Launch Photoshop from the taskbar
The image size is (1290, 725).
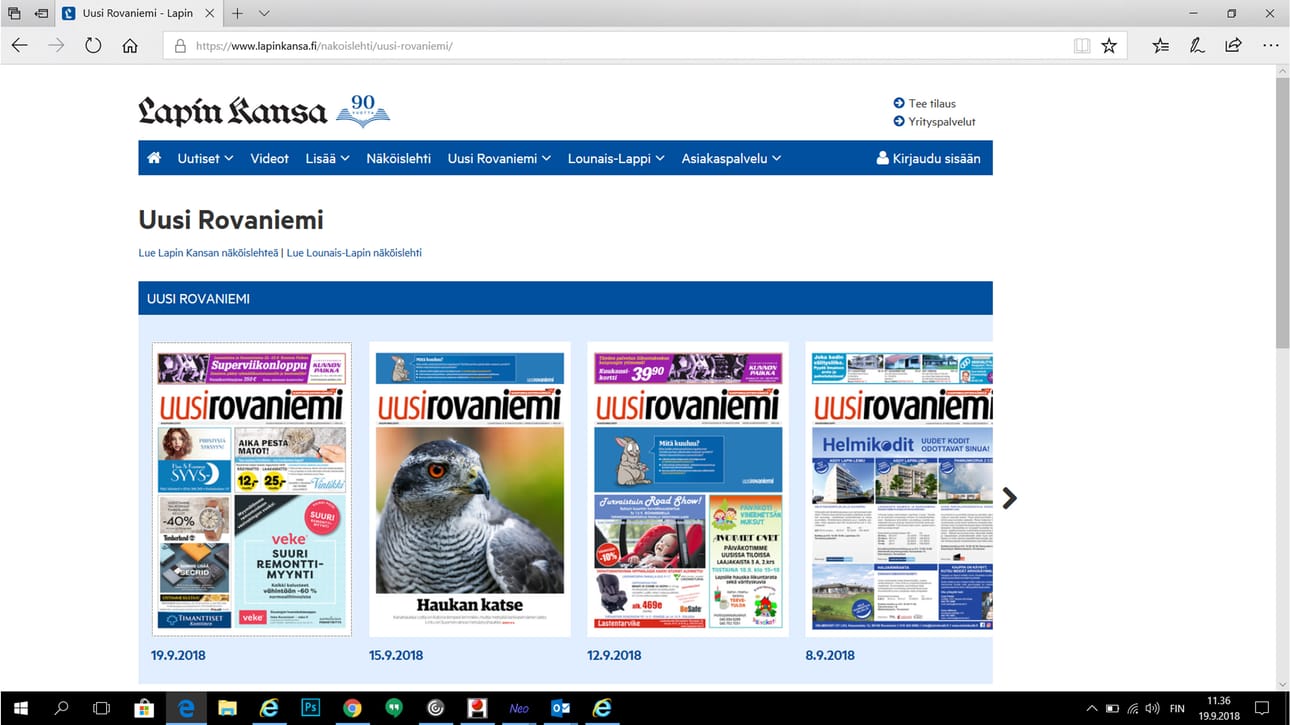pos(310,708)
